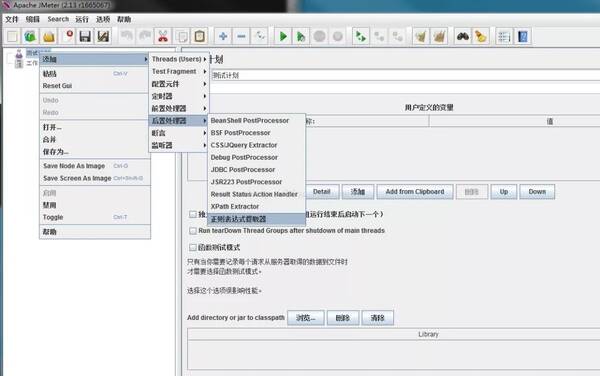Viewport: 600px width, 376px height.
Task: Toggle the 函数测试模式 checkbox
Action: click(x=193, y=247)
